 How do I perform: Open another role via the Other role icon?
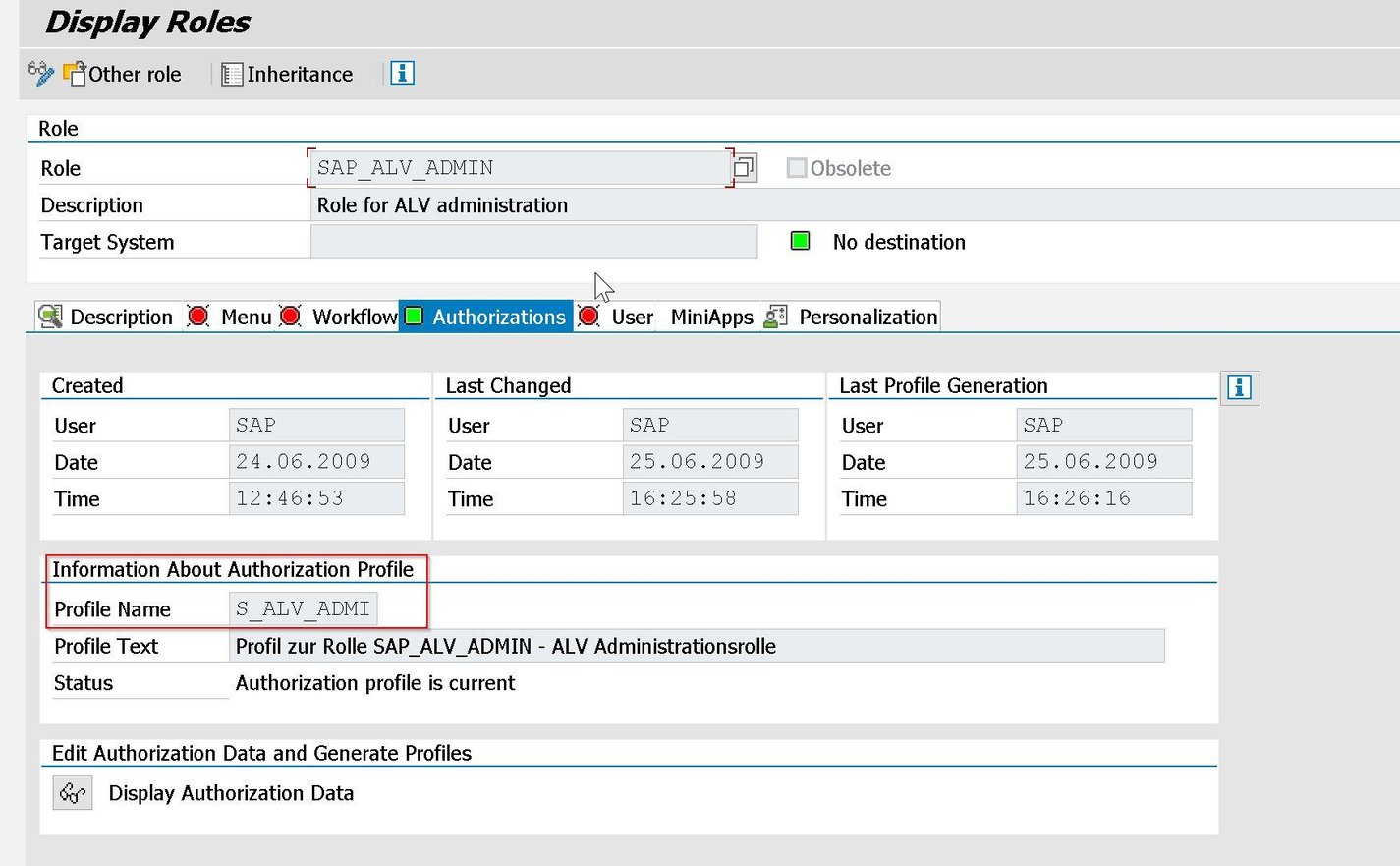[77, 74]
